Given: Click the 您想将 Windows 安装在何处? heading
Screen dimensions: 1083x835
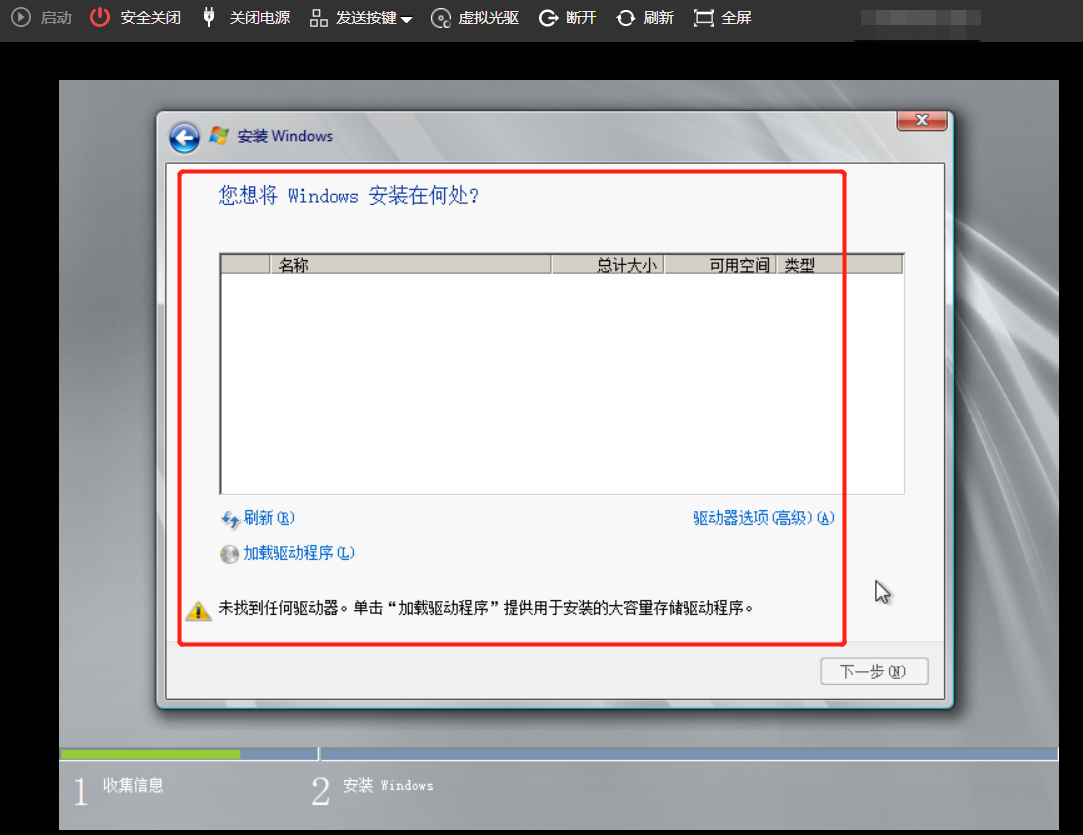Looking at the screenshot, I should point(349,195).
